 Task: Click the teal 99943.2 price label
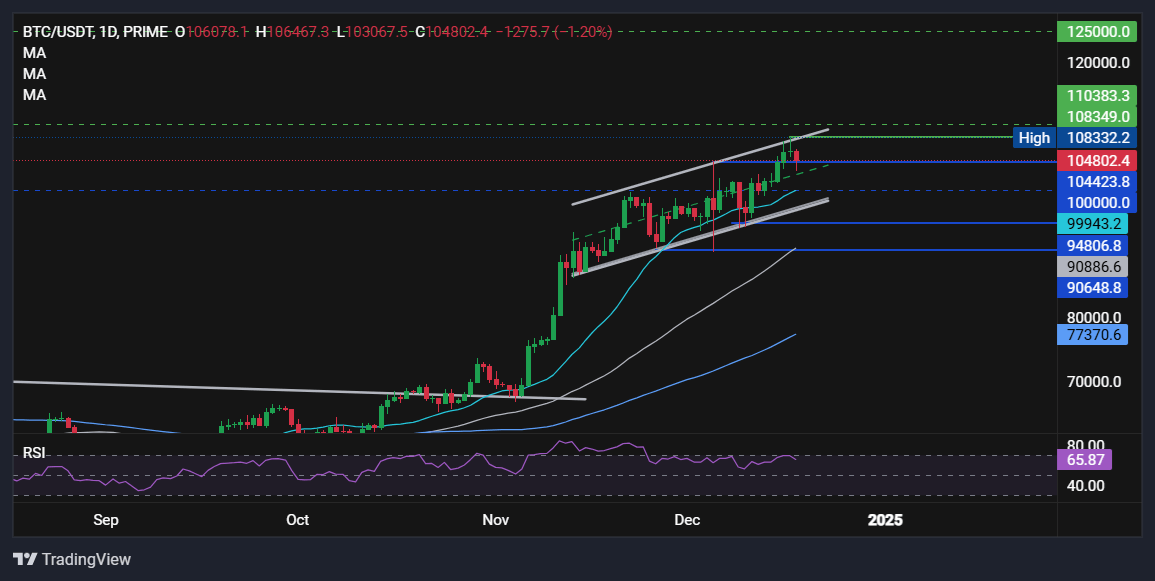(x=1093, y=224)
